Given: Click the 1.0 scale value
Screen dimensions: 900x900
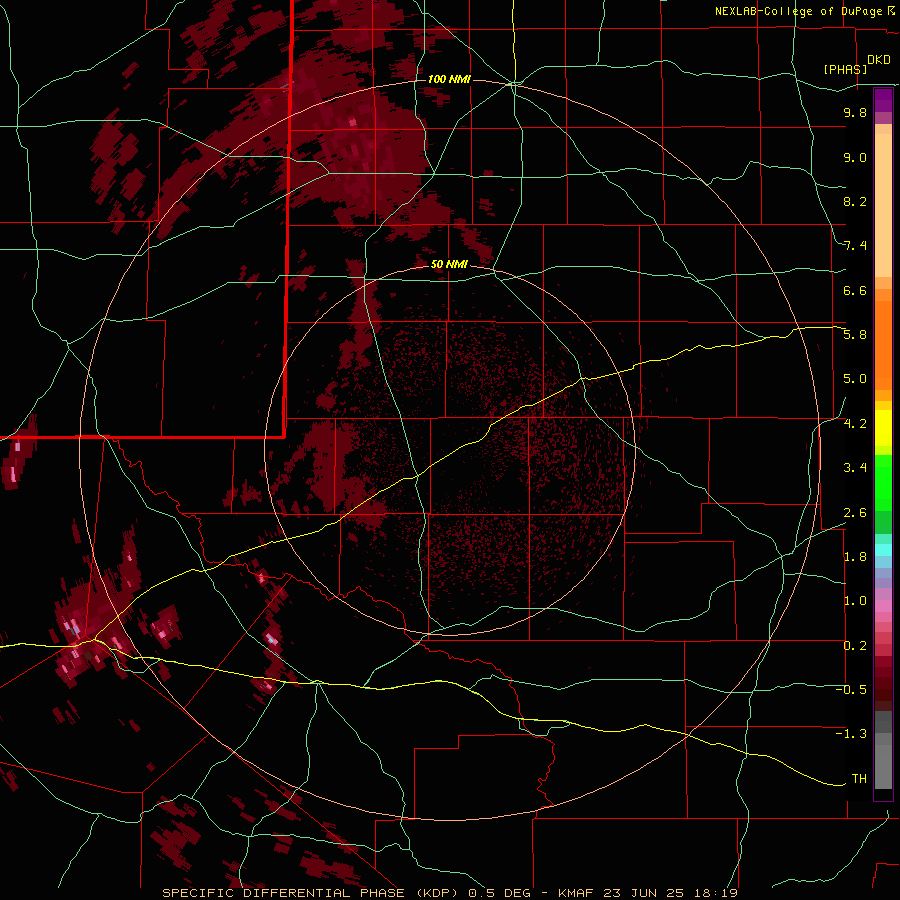Looking at the screenshot, I should point(855,601).
